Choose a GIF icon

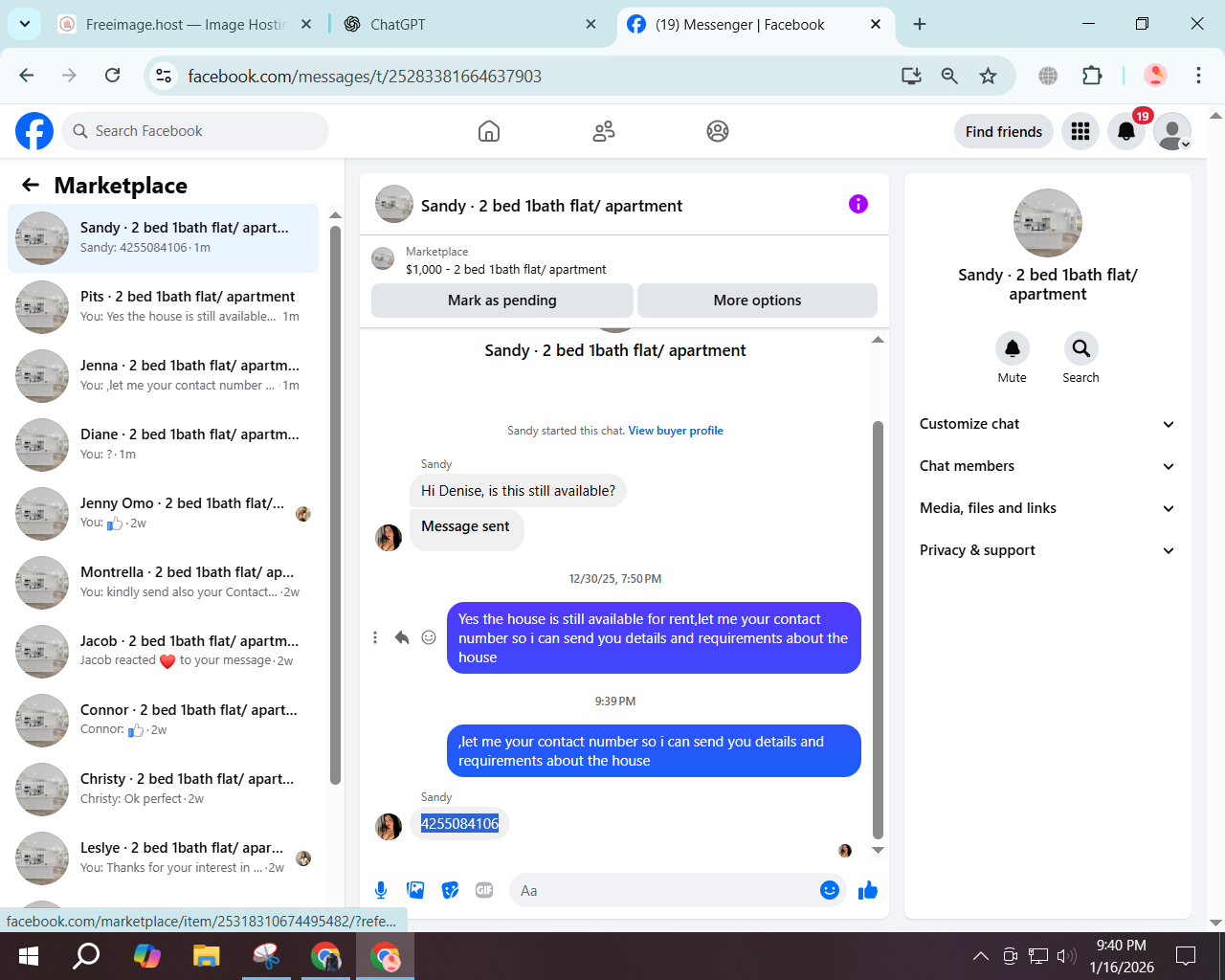pos(484,890)
